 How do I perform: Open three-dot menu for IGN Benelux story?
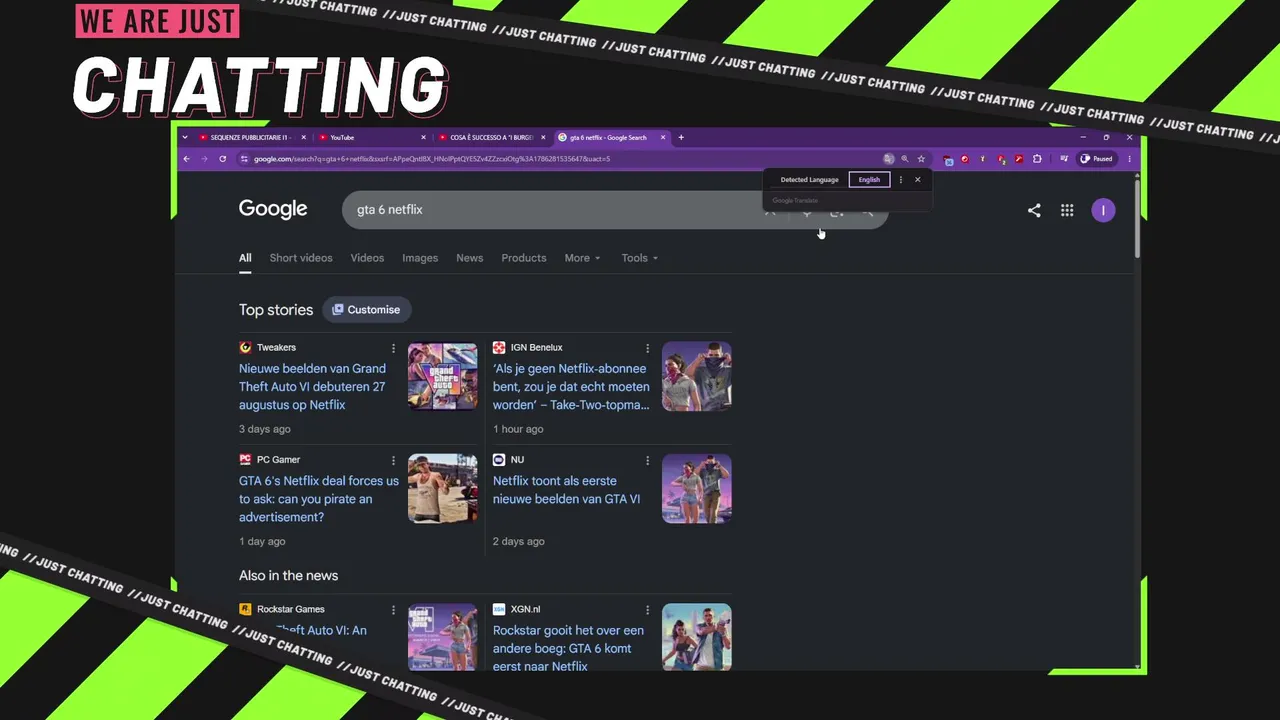[647, 348]
